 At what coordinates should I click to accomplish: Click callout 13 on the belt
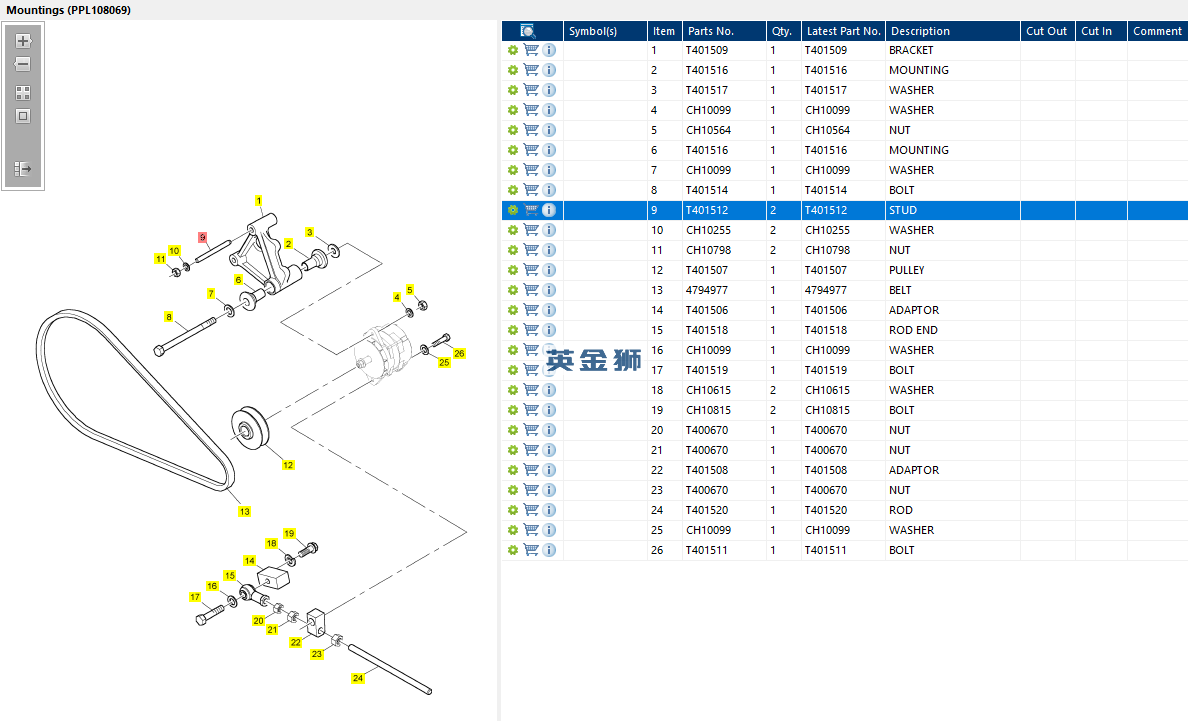[244, 511]
